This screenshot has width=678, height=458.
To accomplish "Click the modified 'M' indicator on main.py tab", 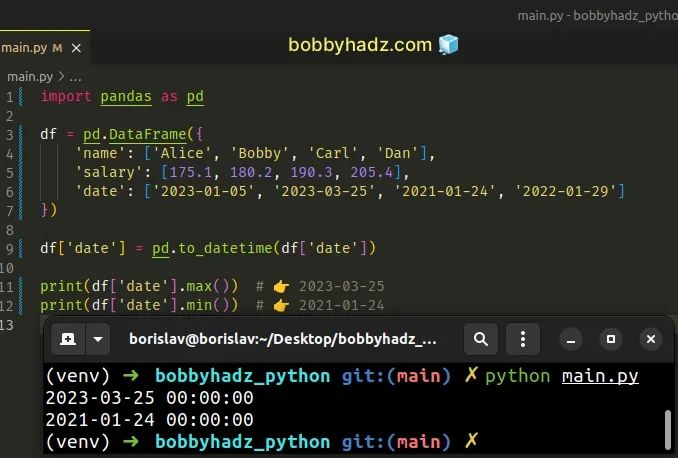I will pyautogui.click(x=57, y=48).
